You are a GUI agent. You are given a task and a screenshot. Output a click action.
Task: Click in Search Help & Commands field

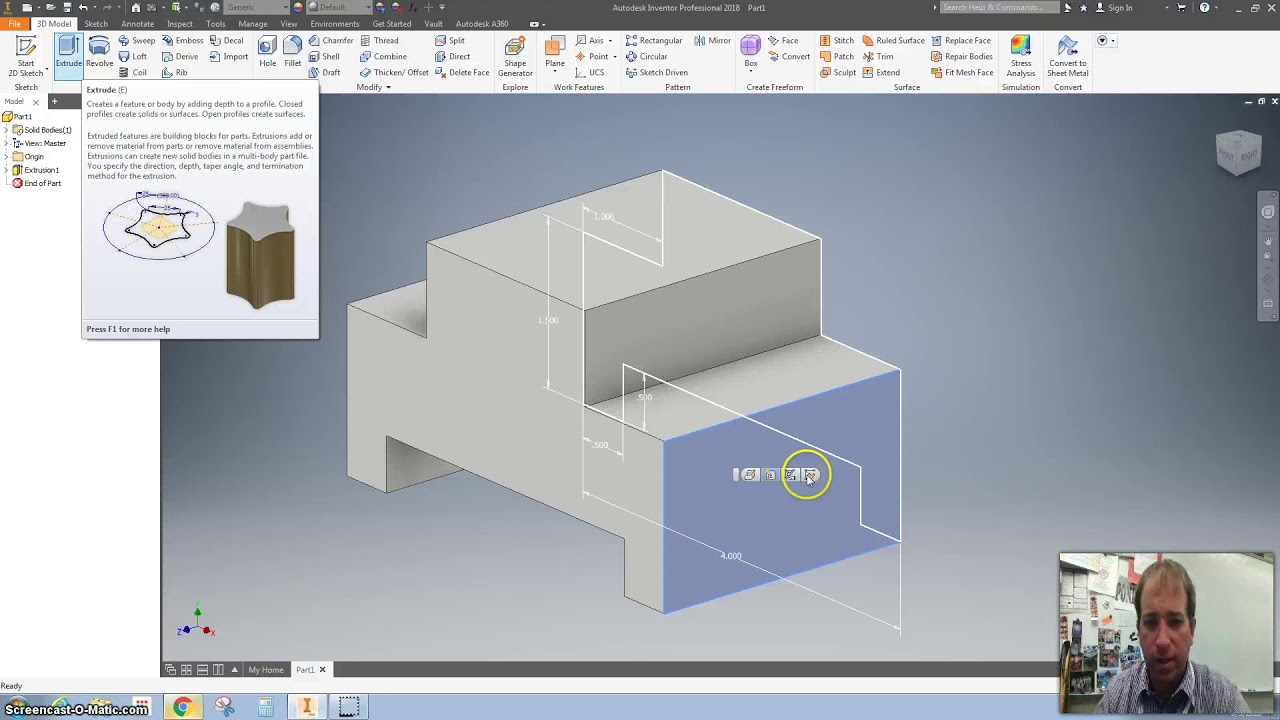pyautogui.click(x=997, y=7)
